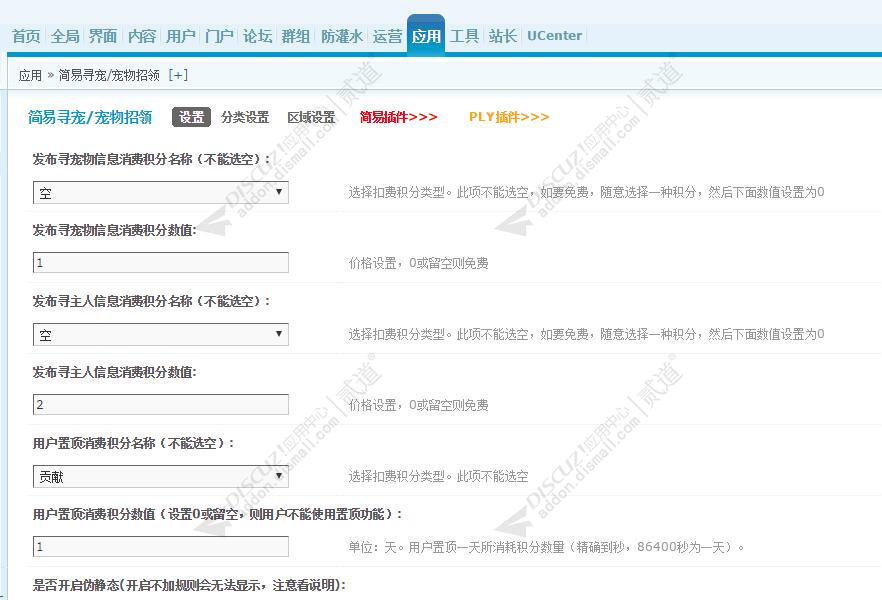Follow the orange PLY插件>>> link
Viewport: 882px width, 600px height.
509,117
